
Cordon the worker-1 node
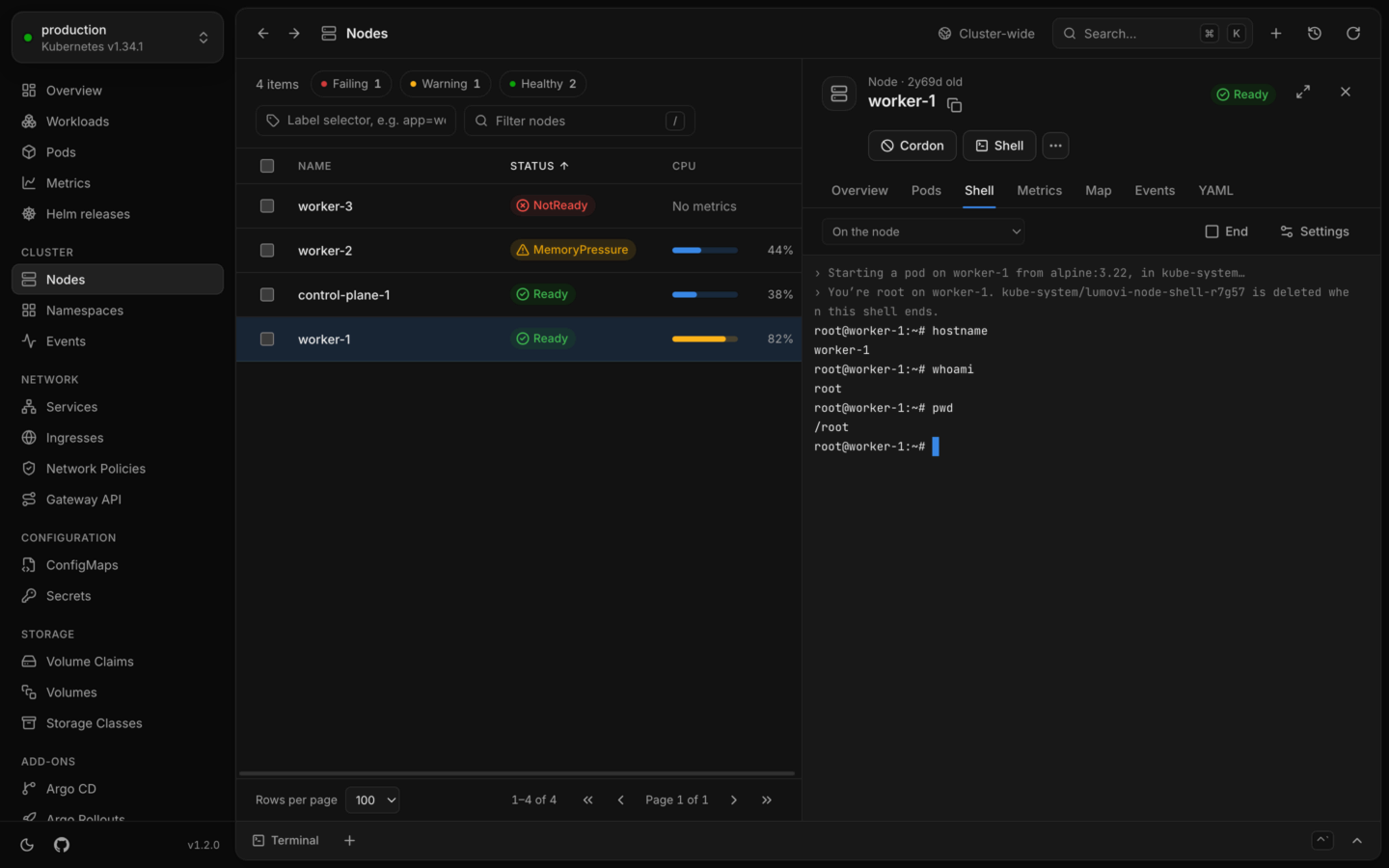[x=912, y=146]
